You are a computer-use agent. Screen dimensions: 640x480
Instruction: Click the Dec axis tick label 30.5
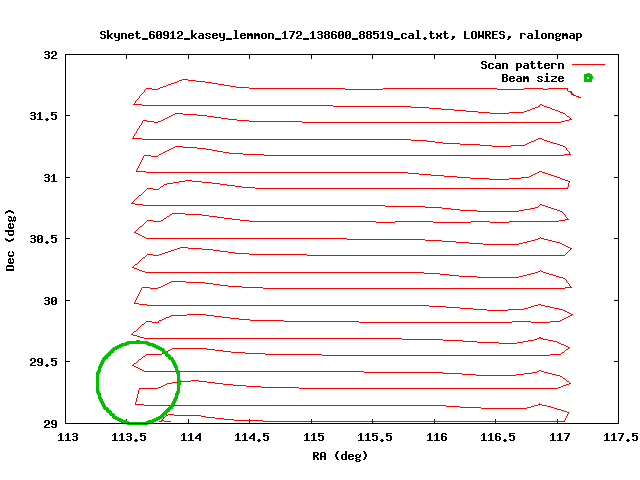pos(44,239)
